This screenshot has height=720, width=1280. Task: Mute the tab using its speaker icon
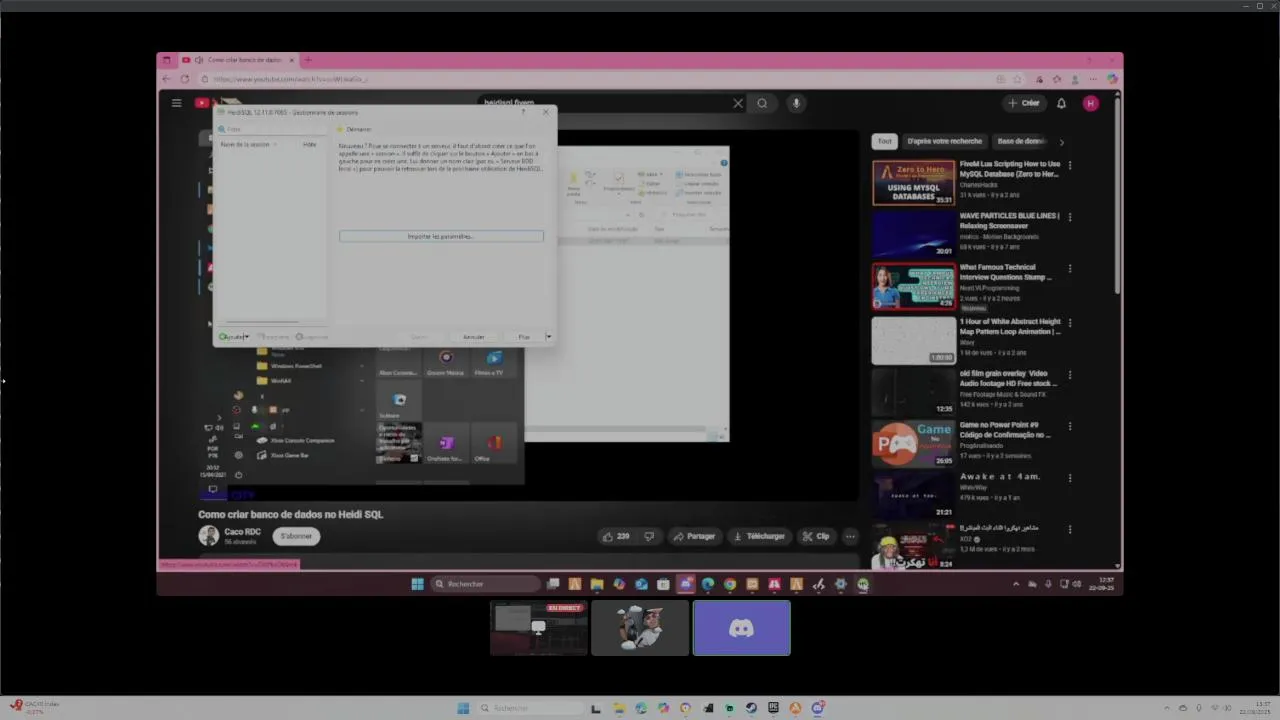tap(198, 60)
